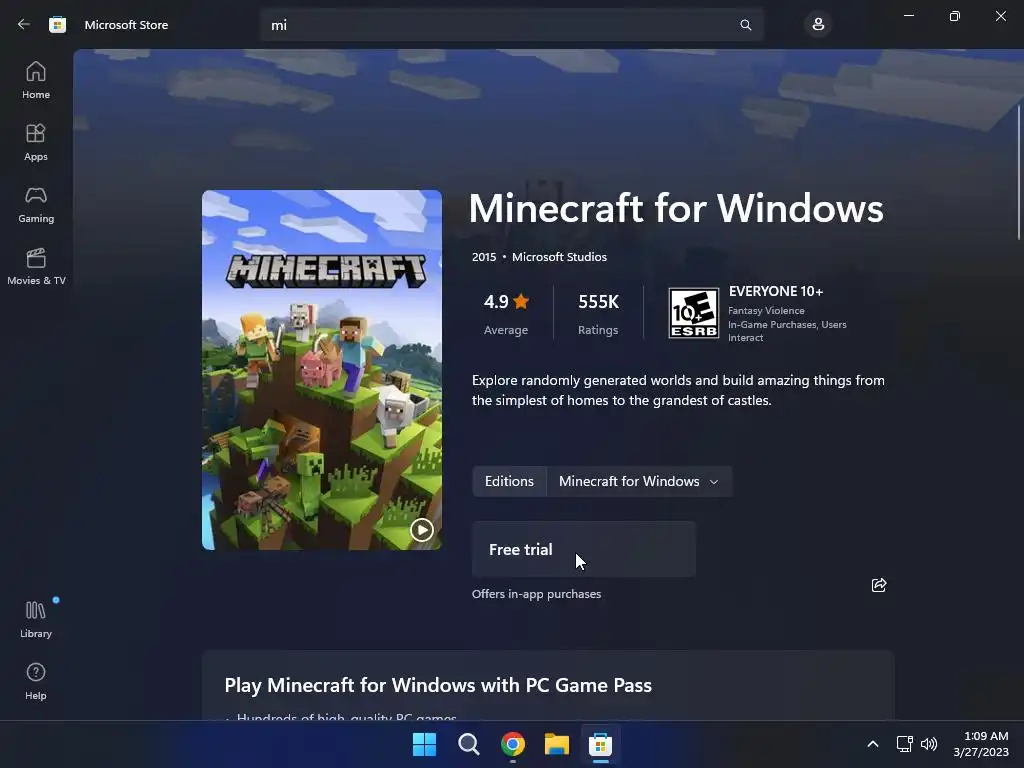Viewport: 1024px width, 768px height.
Task: Click the Free trial button
Action: pos(584,549)
